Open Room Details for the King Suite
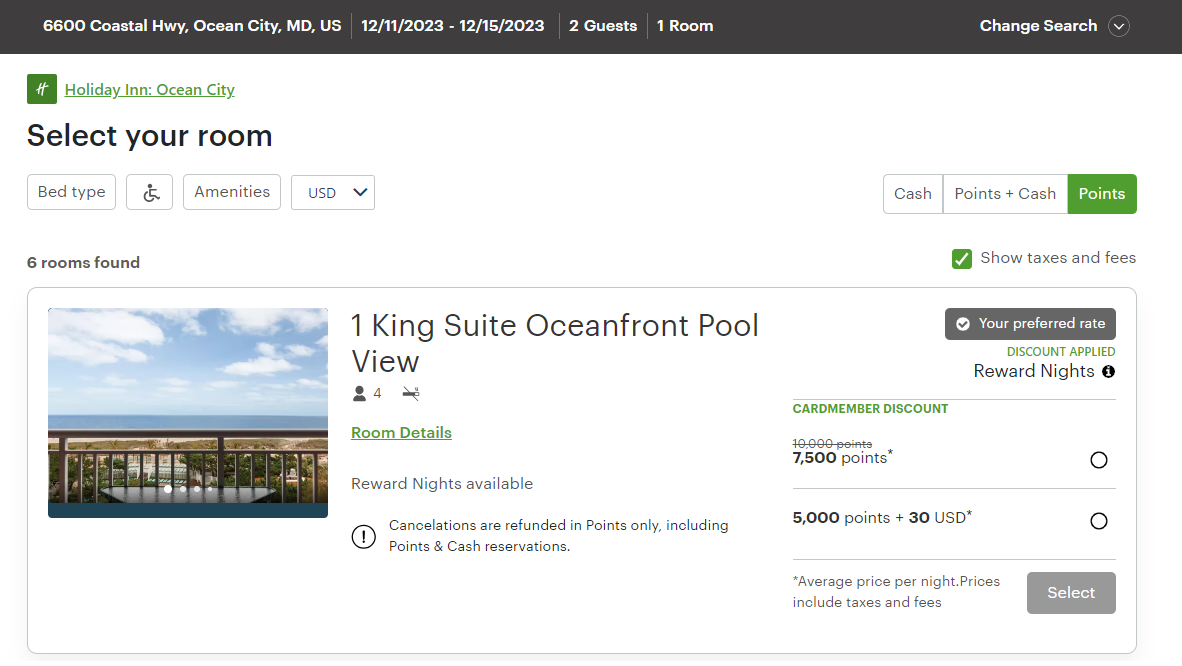Screen dimensions: 1182x666 (x=401, y=433)
